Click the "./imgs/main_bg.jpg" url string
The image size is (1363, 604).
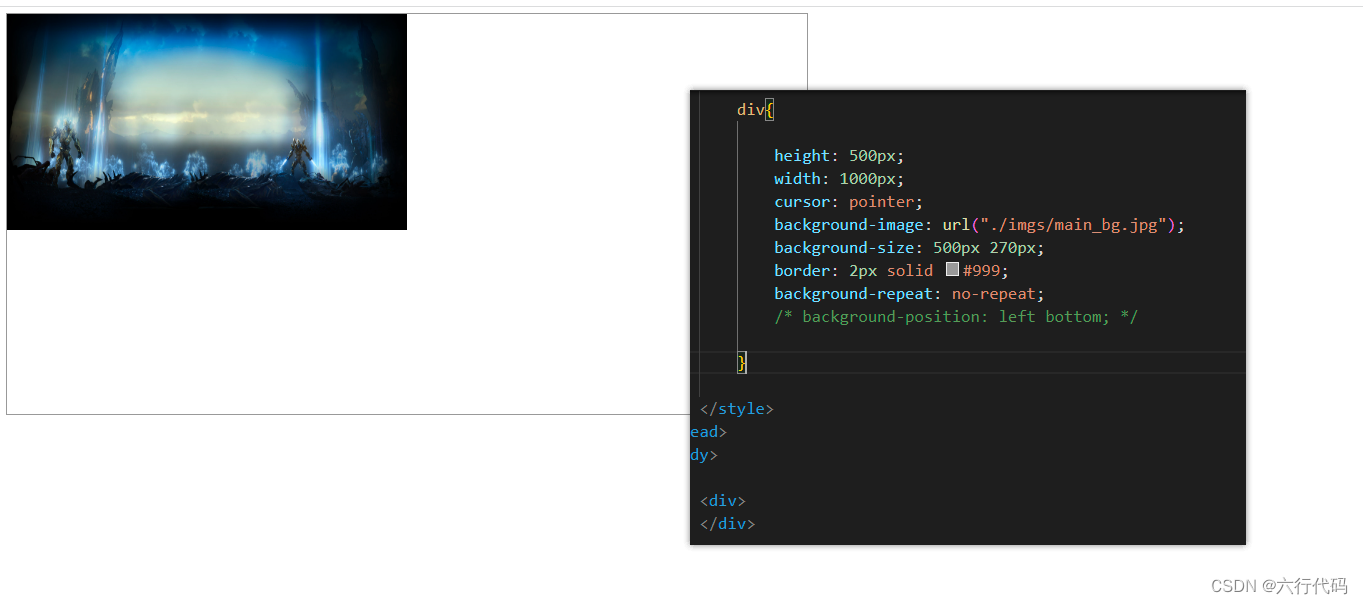(1074, 224)
